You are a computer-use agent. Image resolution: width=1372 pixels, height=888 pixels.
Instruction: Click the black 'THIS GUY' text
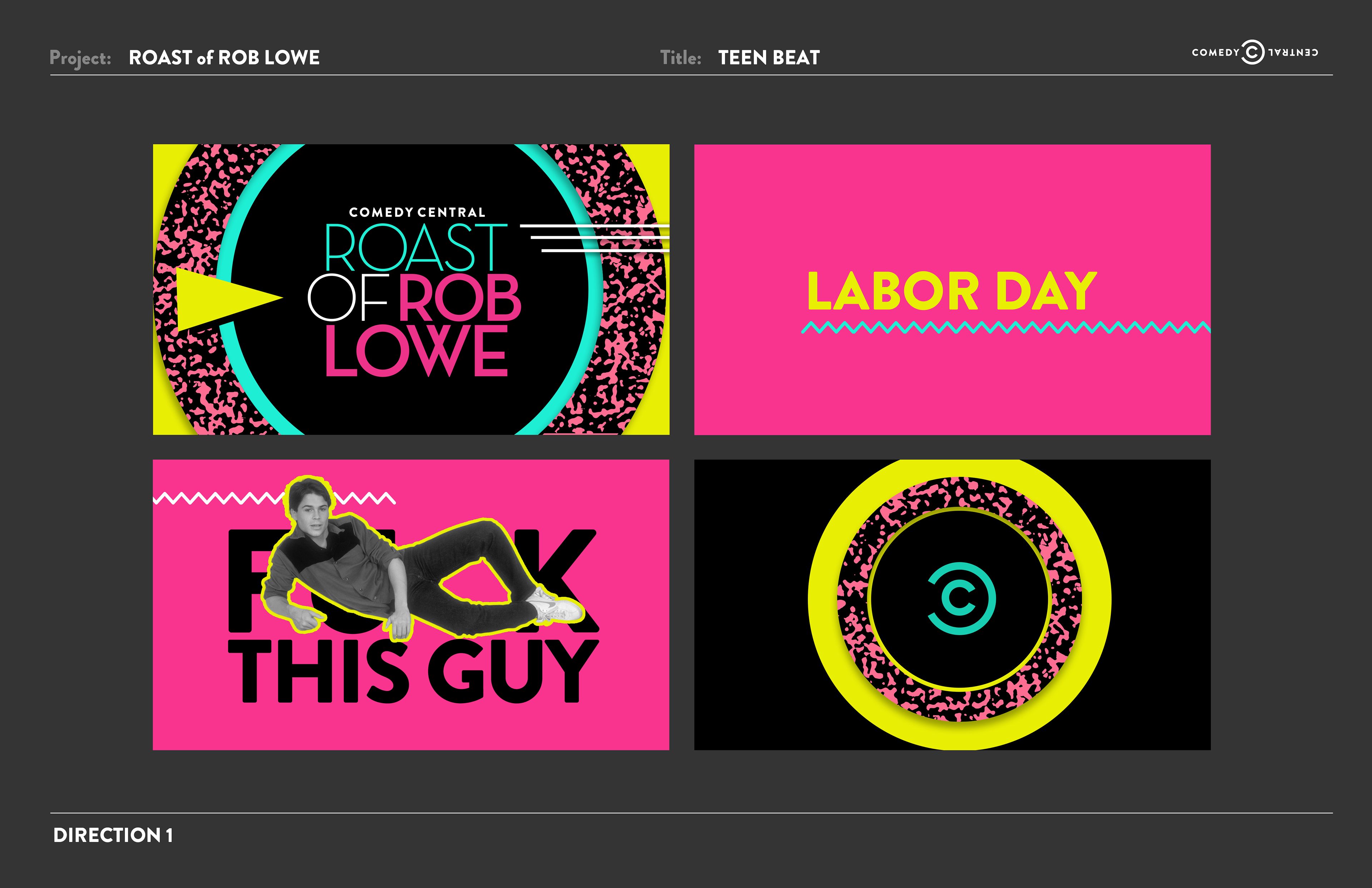[x=414, y=671]
